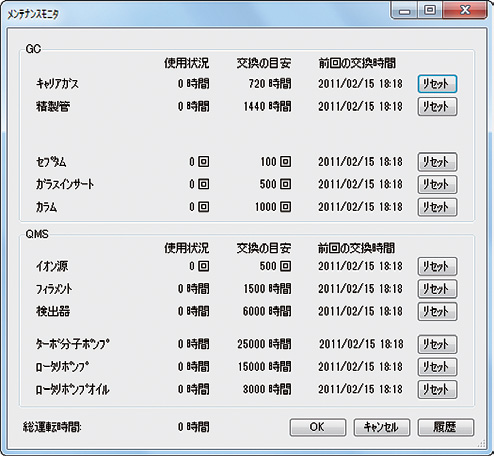This screenshot has height=456, width=494.
Task: Close the メンテナンスモニタ window
Action: [x=465, y=10]
